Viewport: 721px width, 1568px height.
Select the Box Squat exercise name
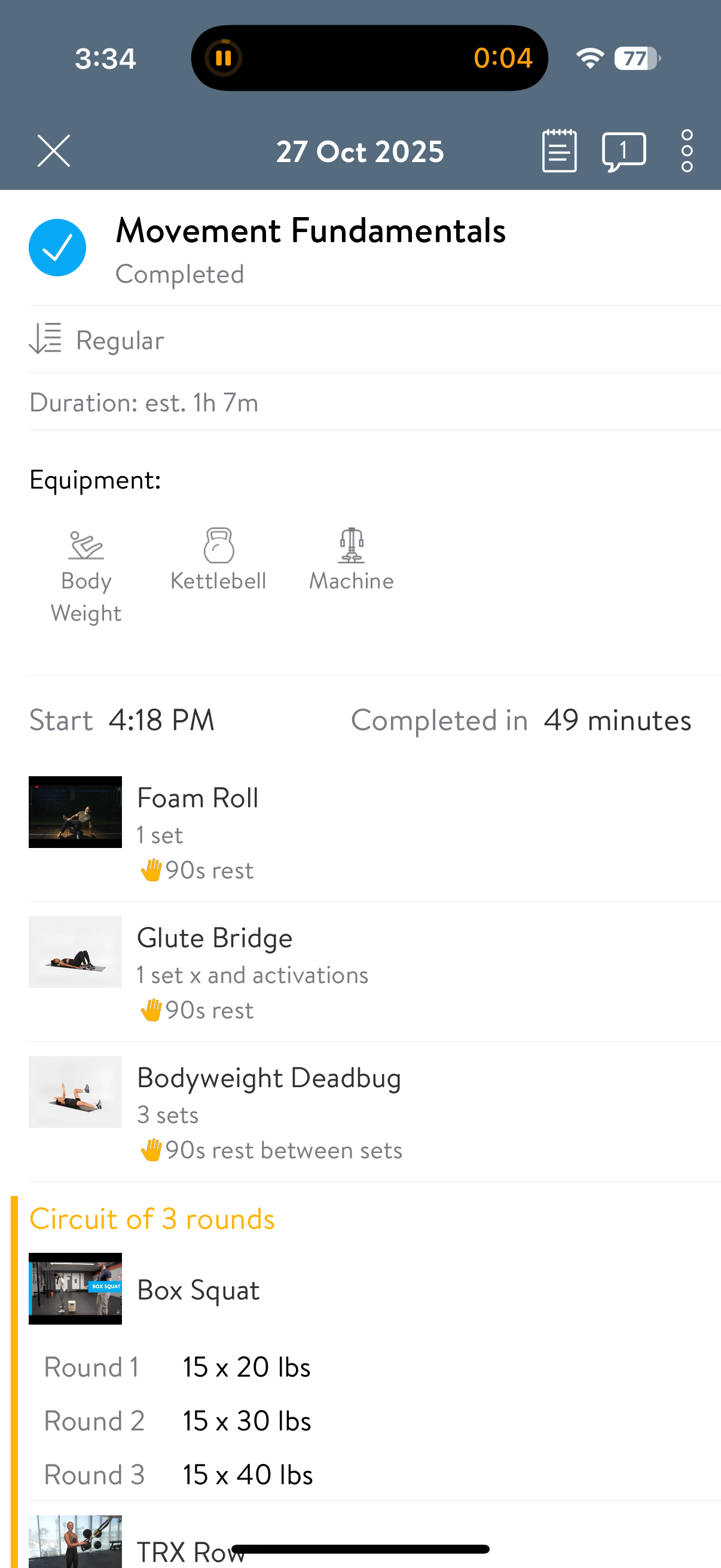click(x=198, y=1289)
